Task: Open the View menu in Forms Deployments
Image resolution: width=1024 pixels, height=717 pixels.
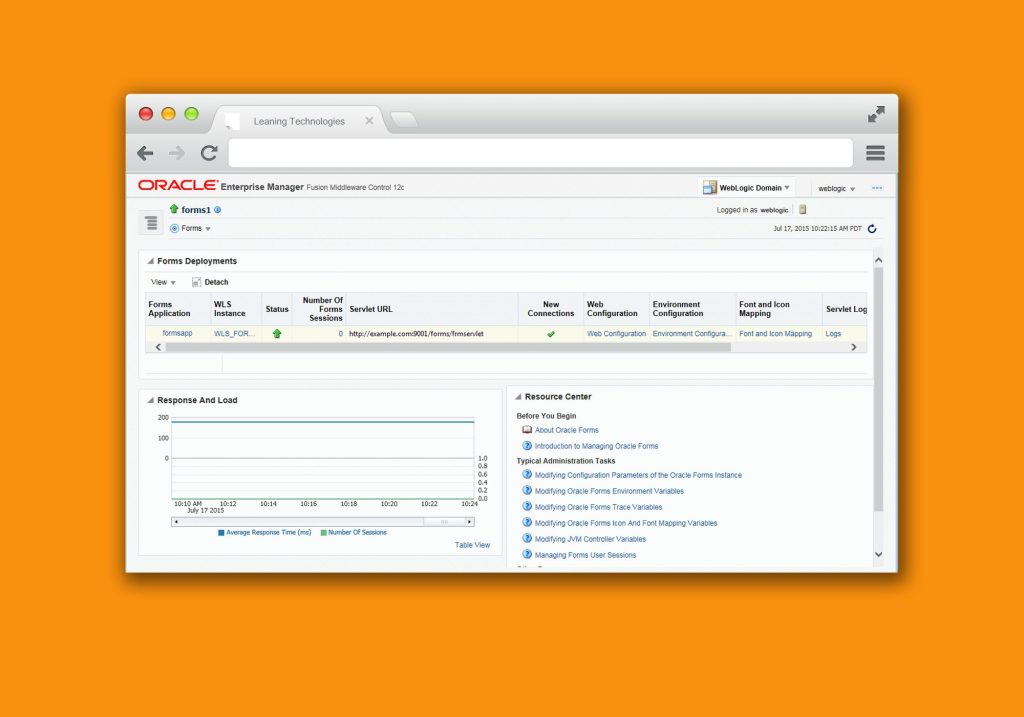Action: coord(161,281)
